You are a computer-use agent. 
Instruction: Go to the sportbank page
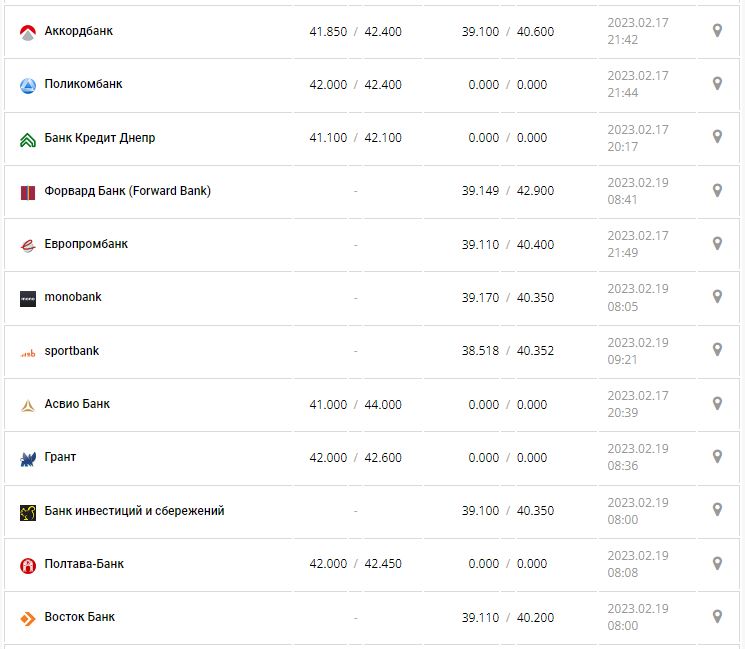pyautogui.click(x=72, y=351)
